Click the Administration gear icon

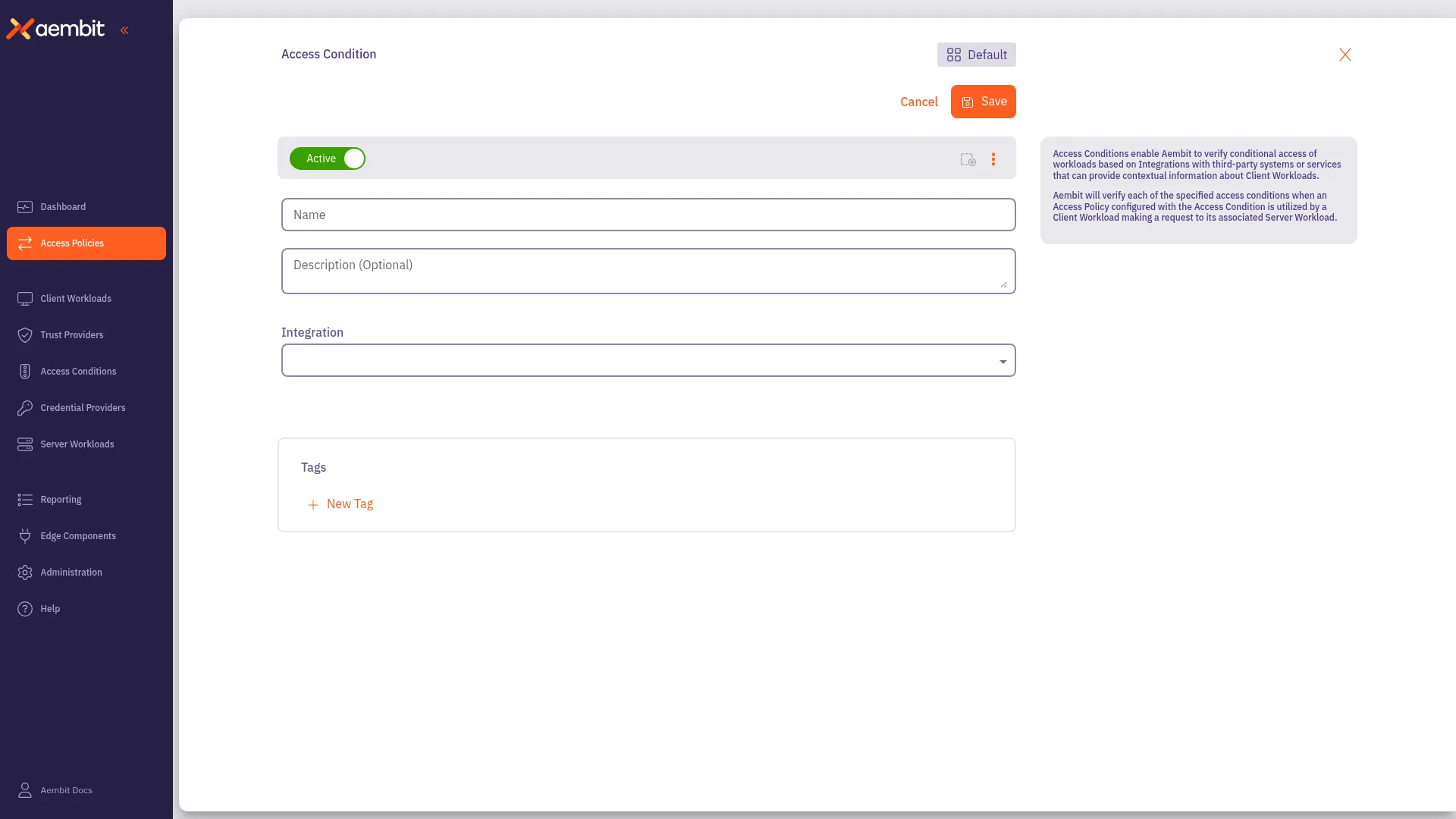[25, 573]
